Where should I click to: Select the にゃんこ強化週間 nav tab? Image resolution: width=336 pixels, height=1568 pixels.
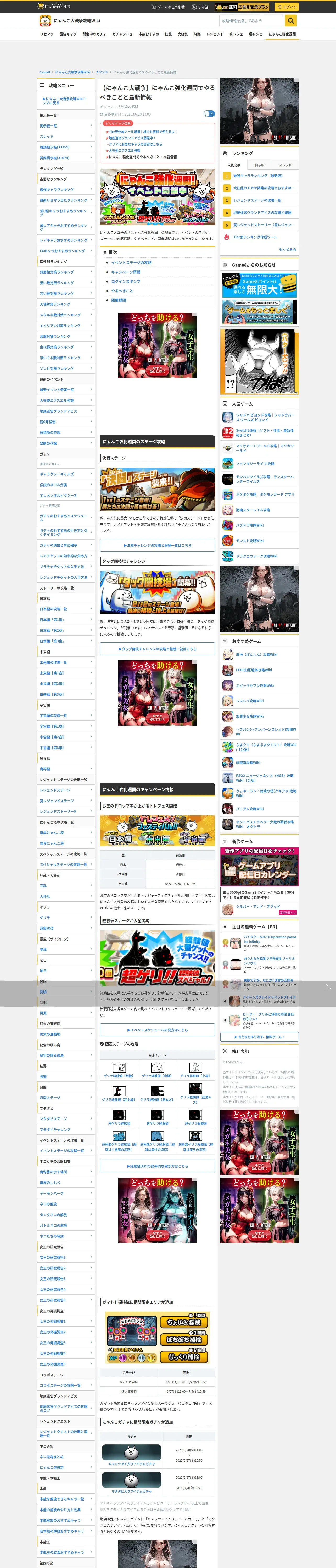[x=282, y=34]
